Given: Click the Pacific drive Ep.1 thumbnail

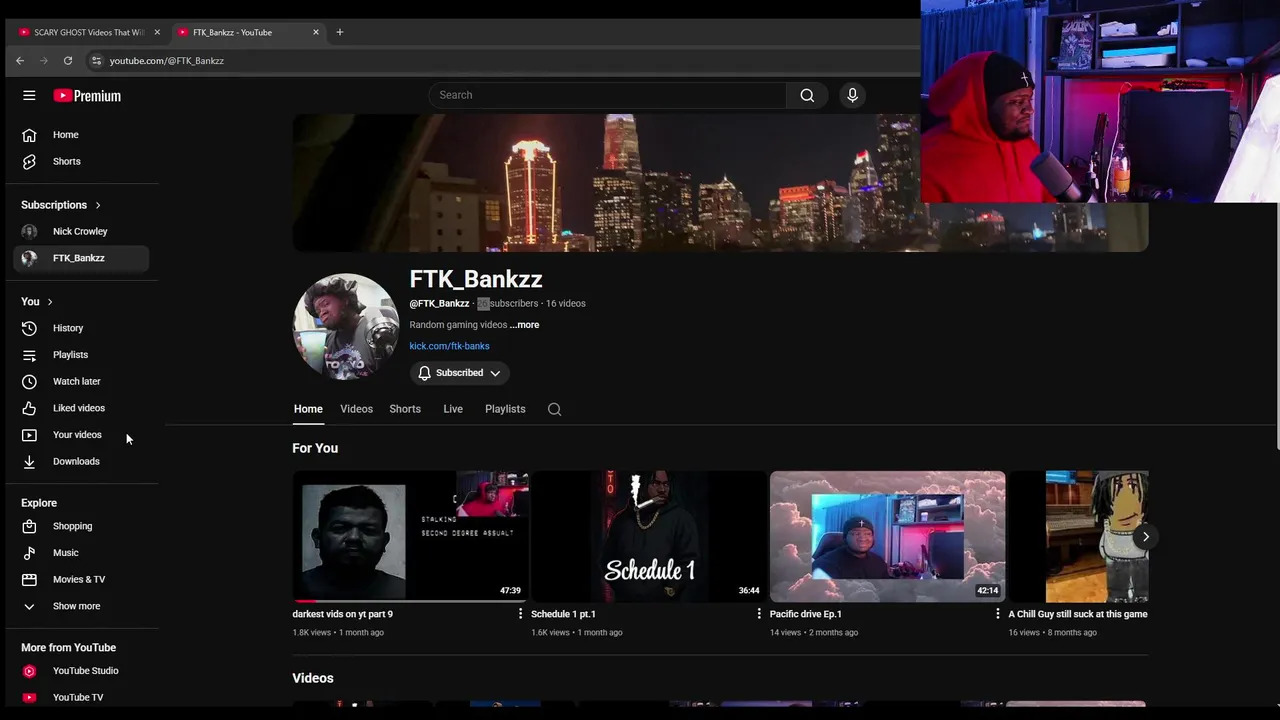Looking at the screenshot, I should (x=887, y=536).
